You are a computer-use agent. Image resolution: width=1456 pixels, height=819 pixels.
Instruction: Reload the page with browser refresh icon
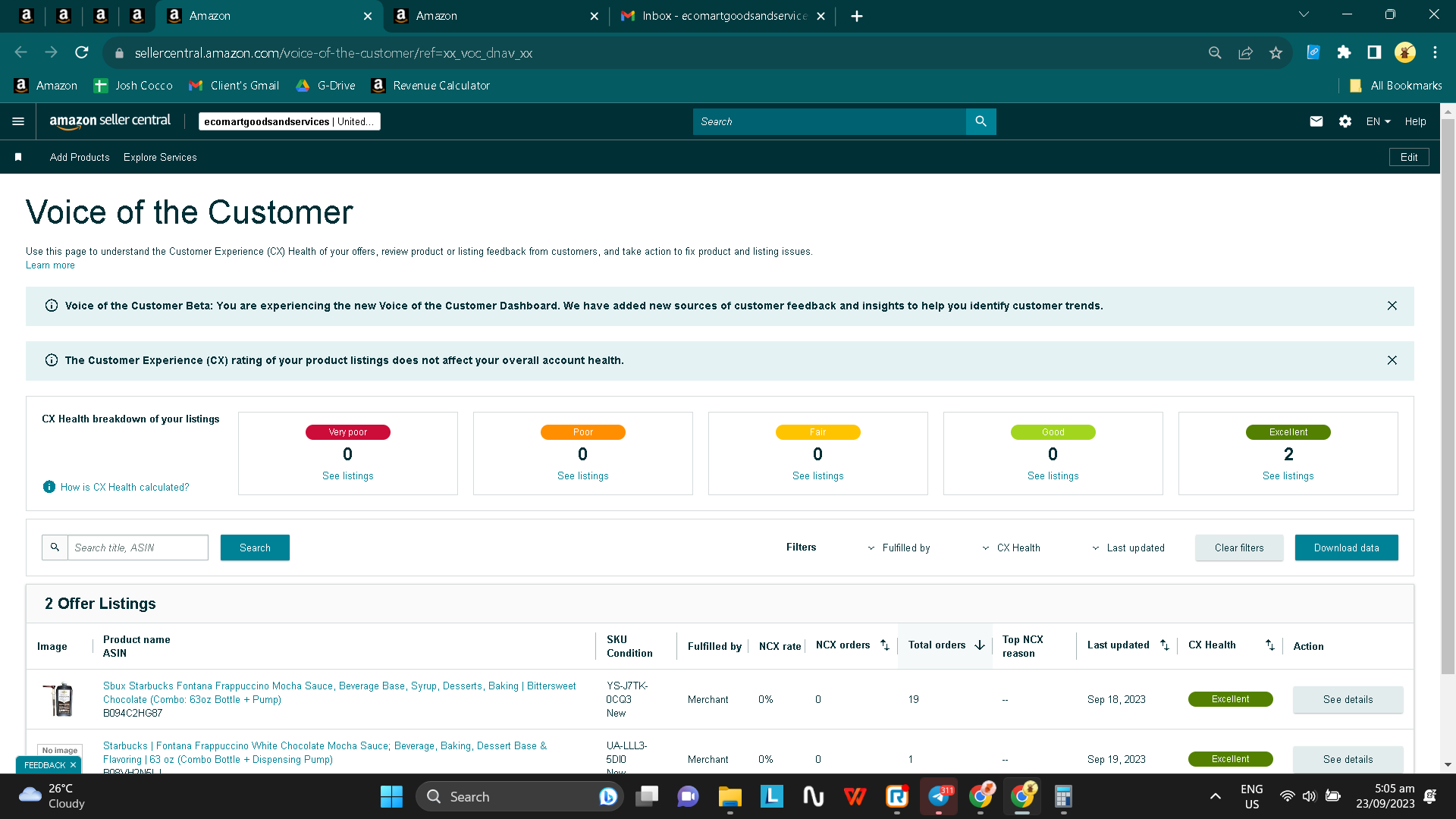coord(82,52)
